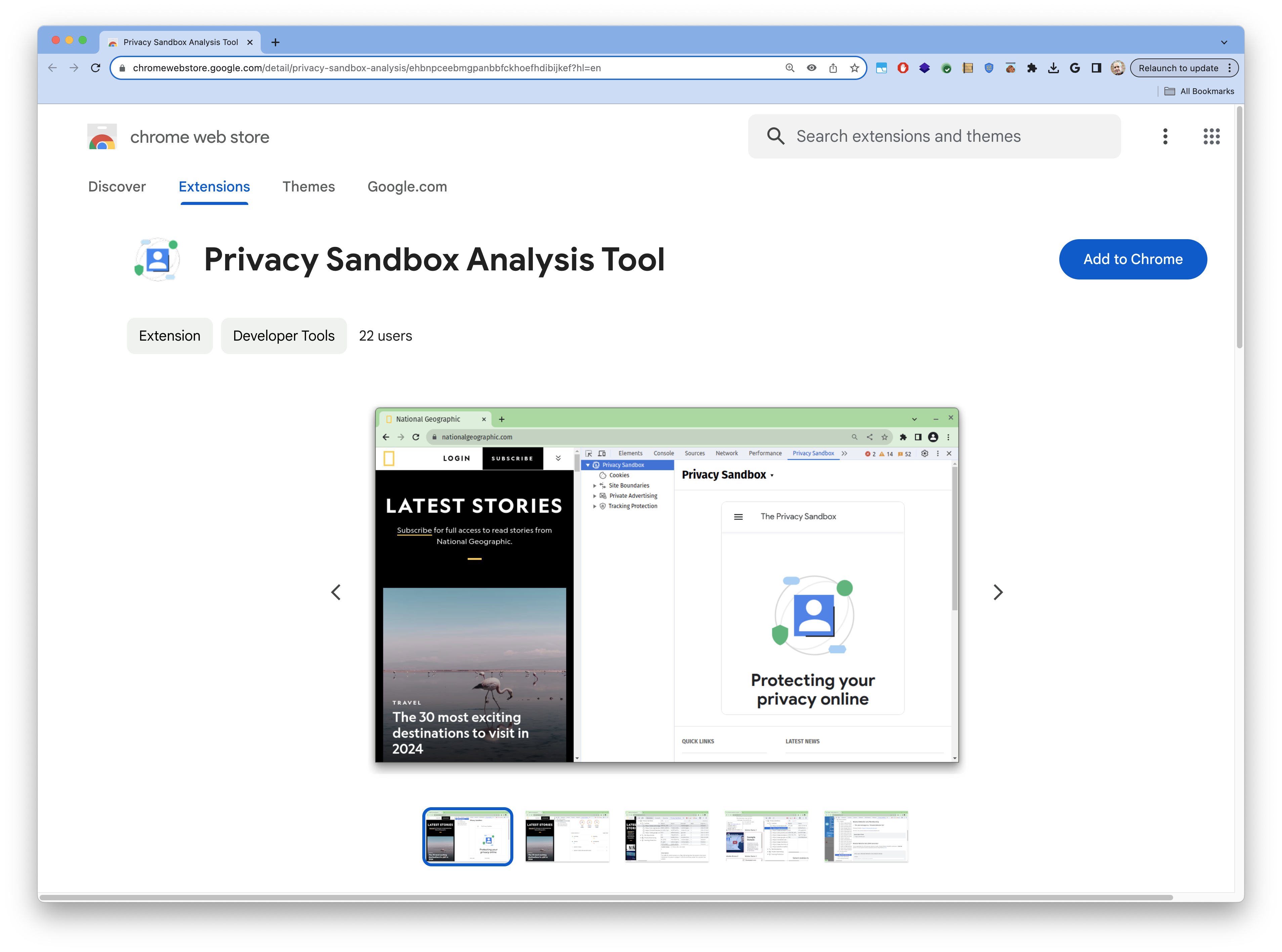Open the purple stacked layers extension

pyautogui.click(x=924, y=68)
